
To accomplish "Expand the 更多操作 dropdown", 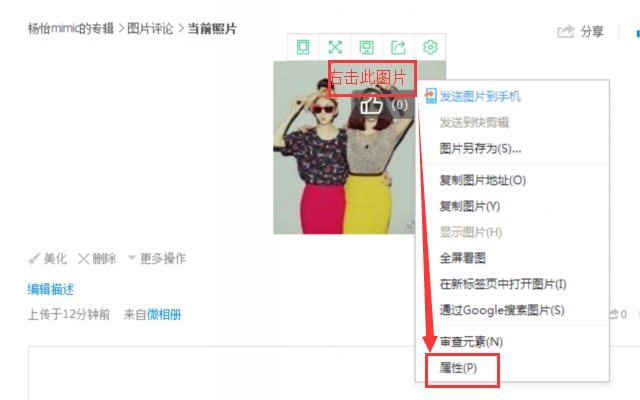I will [x=157, y=258].
